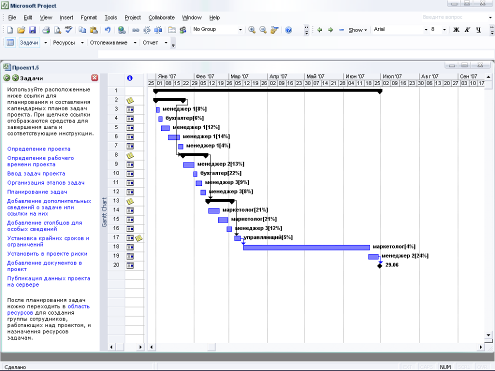Screen dimensions: 495x371
Task: Follow the Организация этапов задач link
Action: tap(46, 183)
